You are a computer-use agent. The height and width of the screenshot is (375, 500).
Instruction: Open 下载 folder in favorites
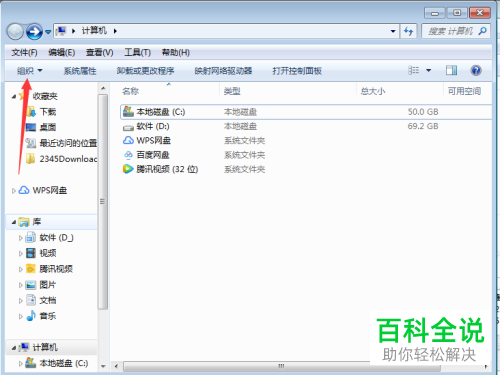click(48, 112)
